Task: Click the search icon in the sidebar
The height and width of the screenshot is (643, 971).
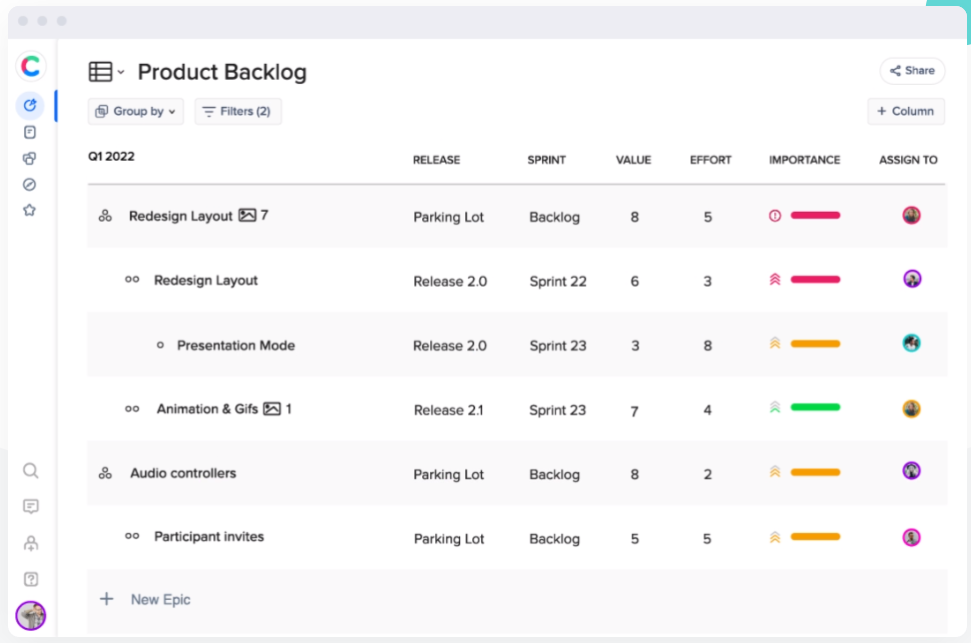Action: coord(31,471)
